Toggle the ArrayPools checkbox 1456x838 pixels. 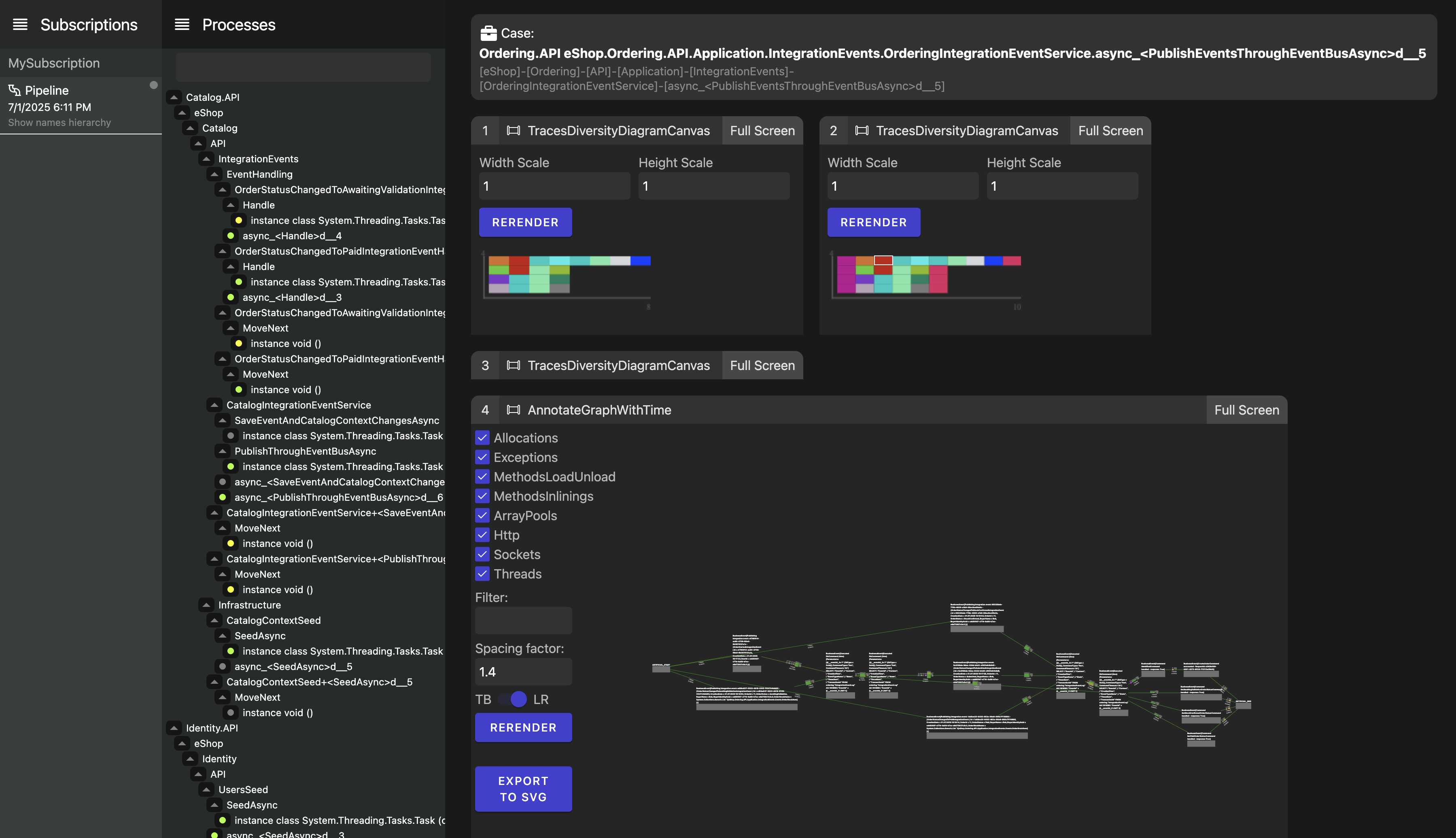tap(482, 516)
